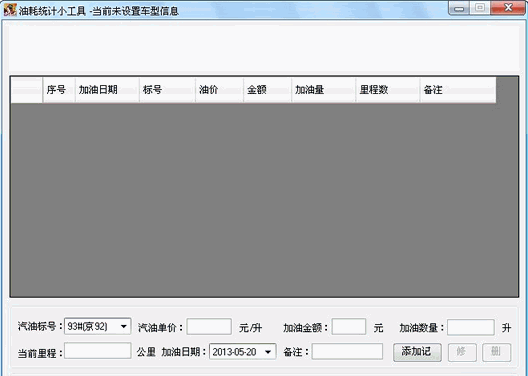Click the 金额 column header

(267, 90)
